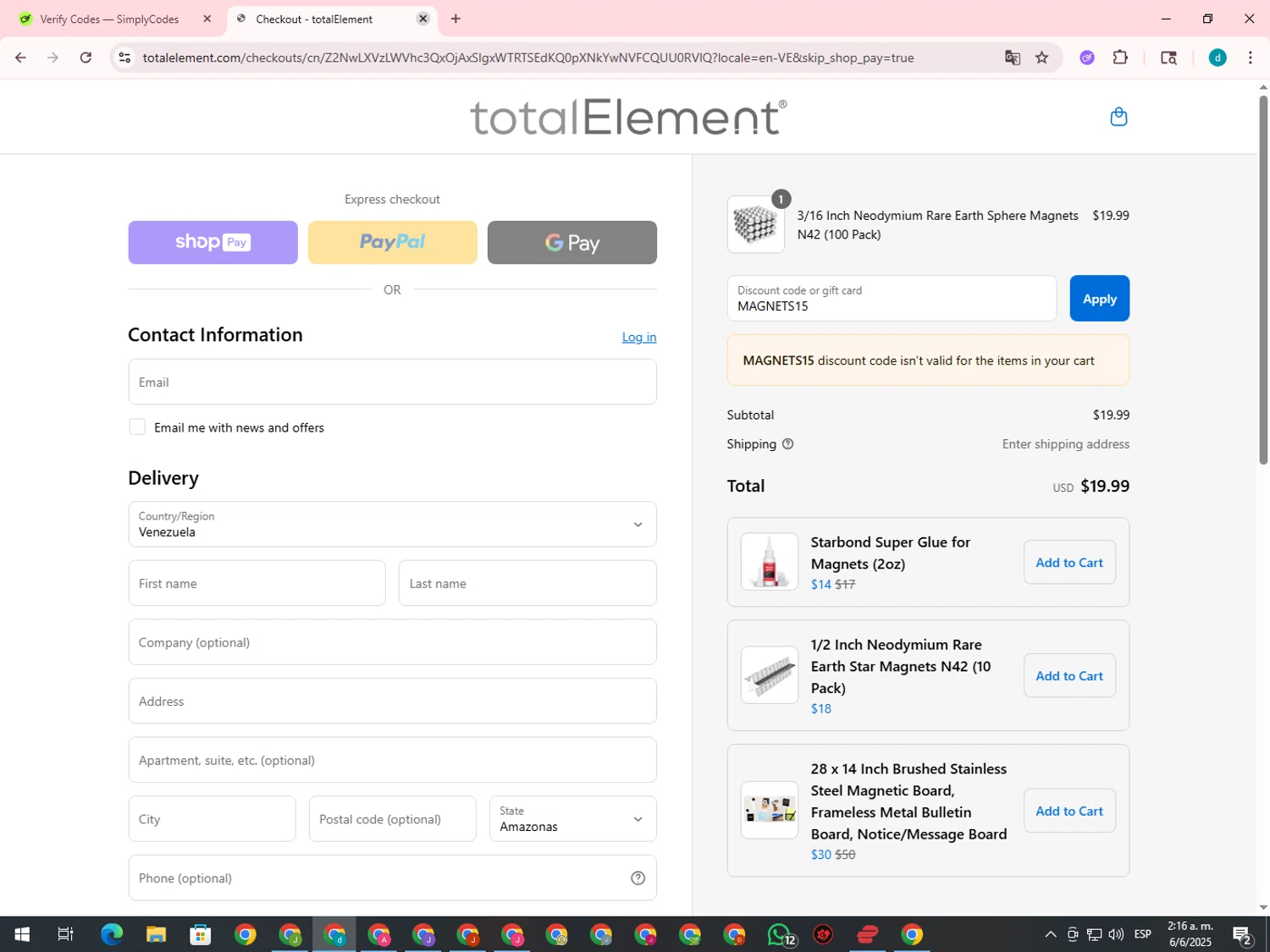Open the notification center icon
The width and height of the screenshot is (1270, 952).
(x=1242, y=934)
